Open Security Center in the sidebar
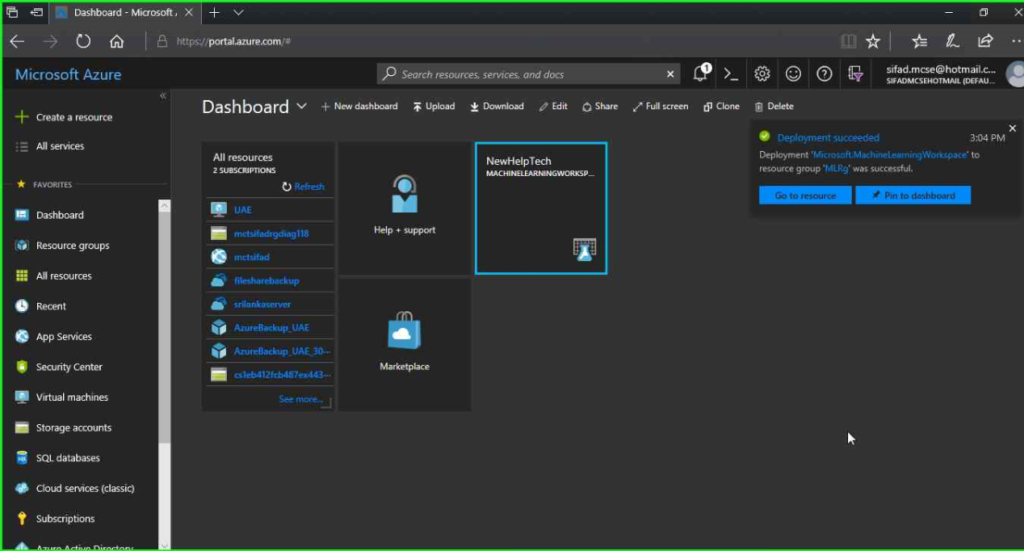The height and width of the screenshot is (551, 1024). point(59,367)
